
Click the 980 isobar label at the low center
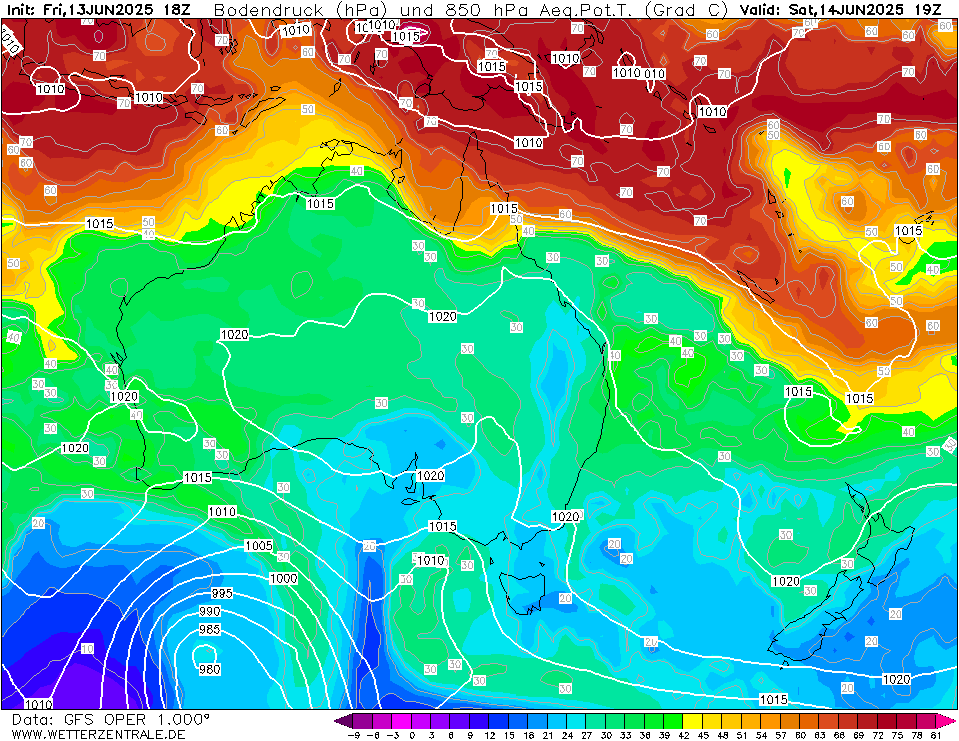point(209,669)
